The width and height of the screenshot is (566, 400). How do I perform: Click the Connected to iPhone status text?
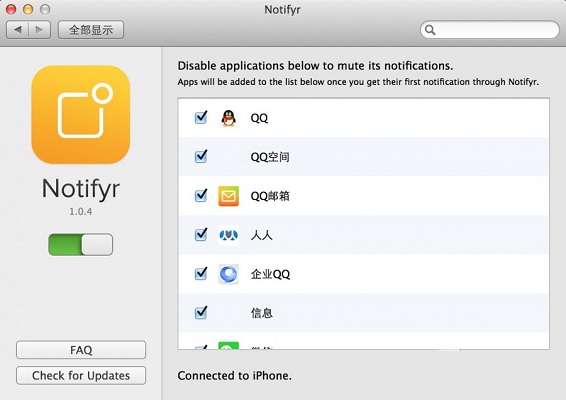pyautogui.click(x=235, y=375)
